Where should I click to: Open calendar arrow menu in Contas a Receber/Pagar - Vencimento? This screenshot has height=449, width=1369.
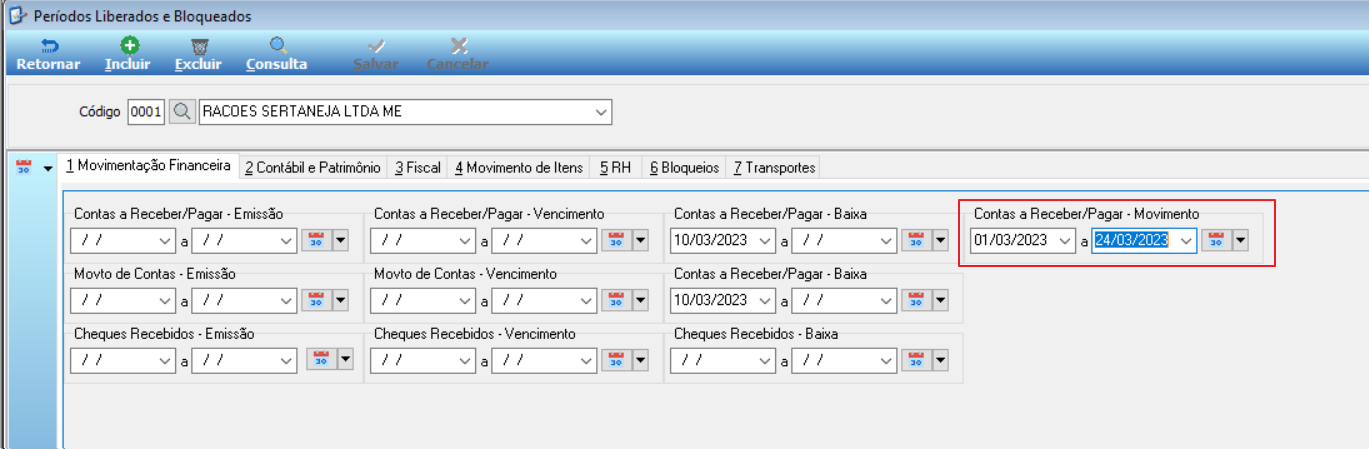pyautogui.click(x=640, y=241)
